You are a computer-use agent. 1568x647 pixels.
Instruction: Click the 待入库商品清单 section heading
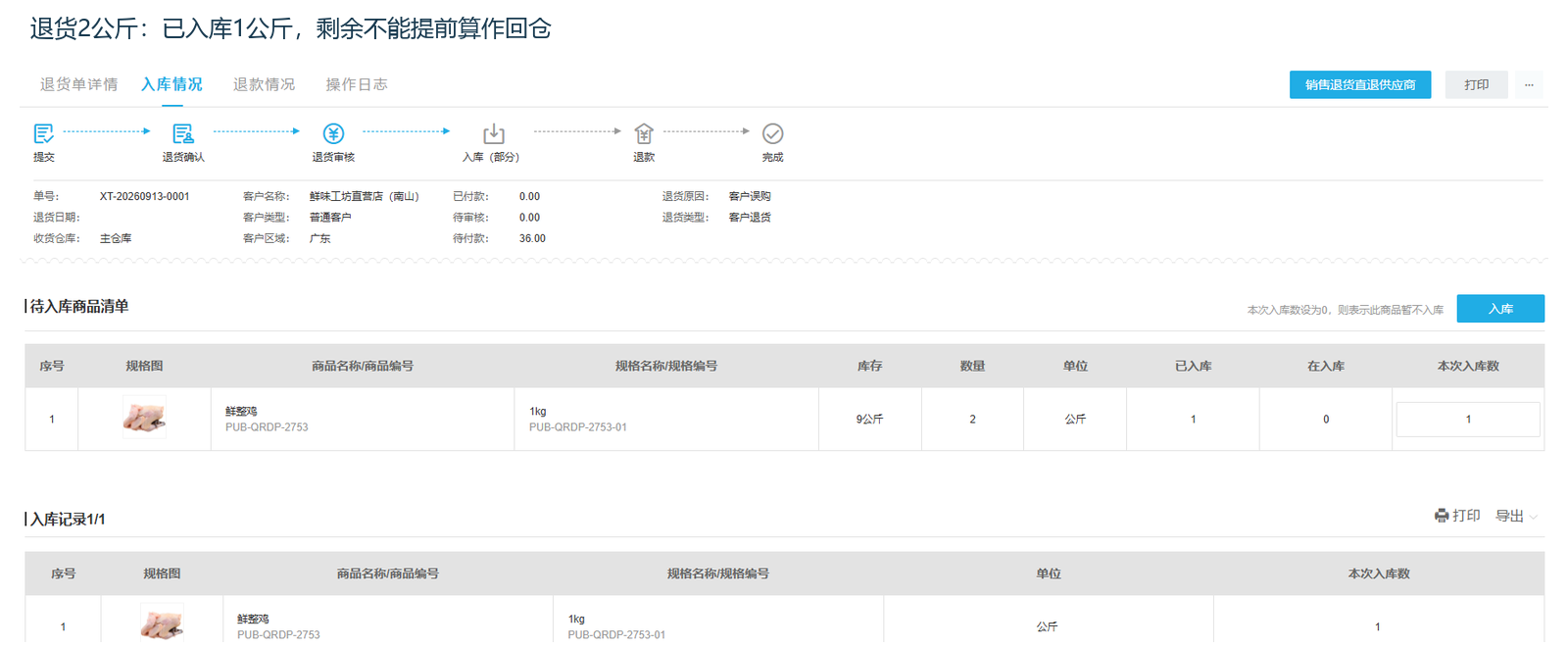(x=78, y=306)
